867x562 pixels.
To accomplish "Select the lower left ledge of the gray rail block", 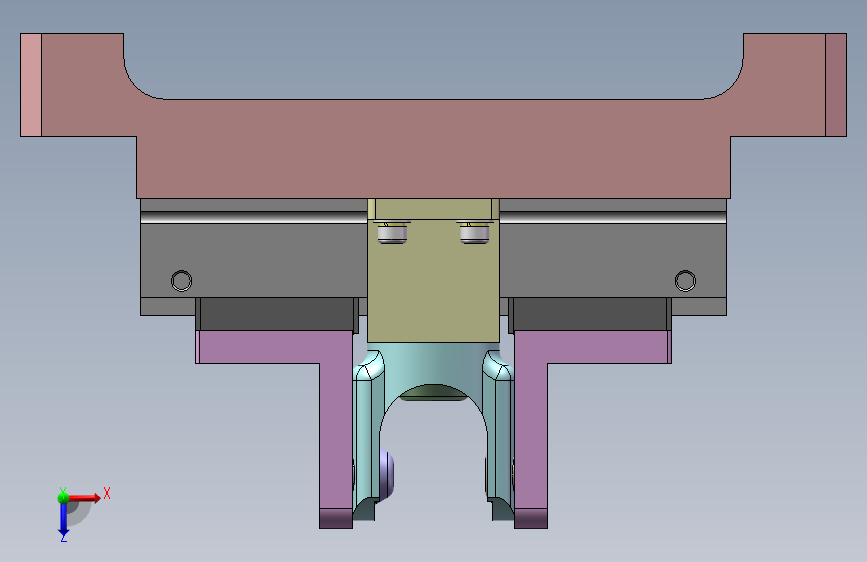I will tap(168, 306).
